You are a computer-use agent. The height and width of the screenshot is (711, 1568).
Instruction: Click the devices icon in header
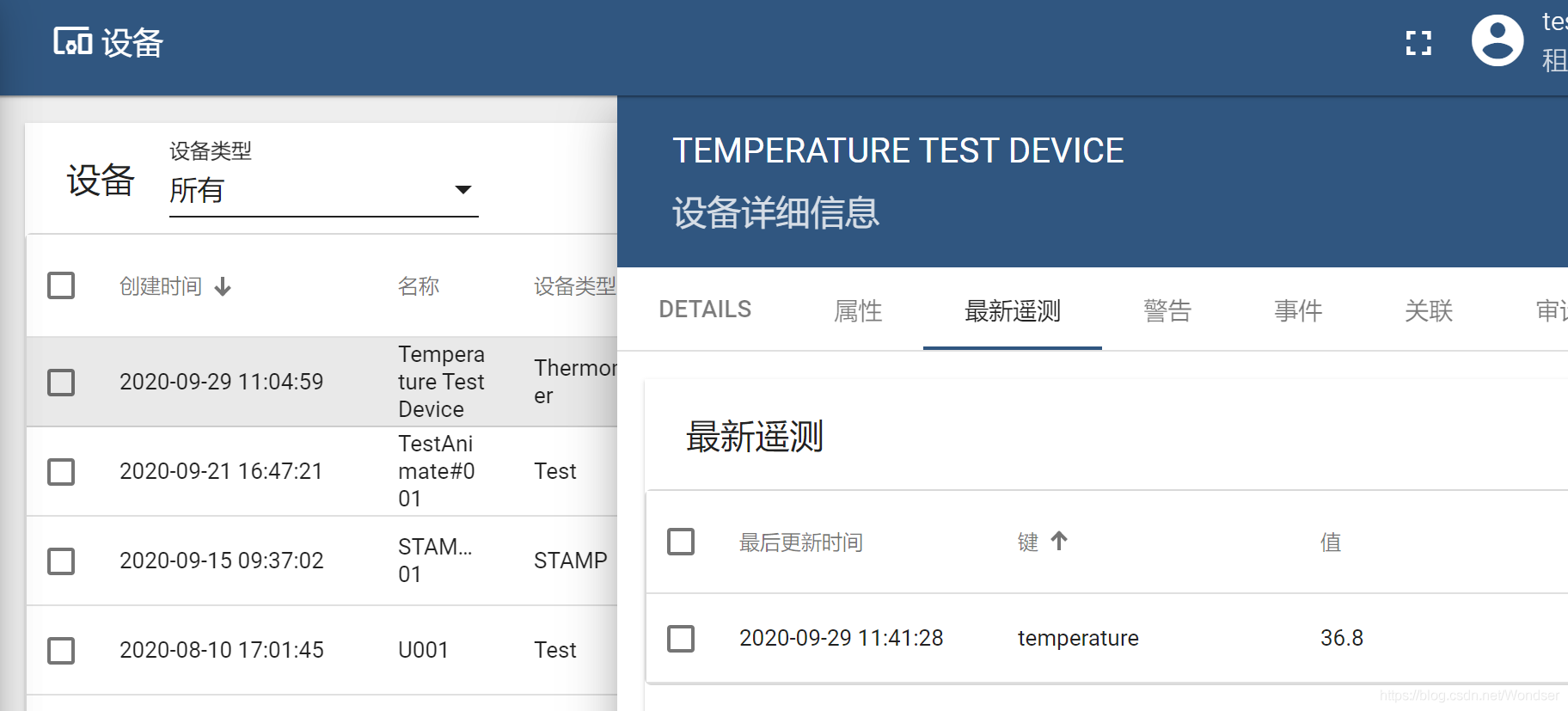point(73,41)
